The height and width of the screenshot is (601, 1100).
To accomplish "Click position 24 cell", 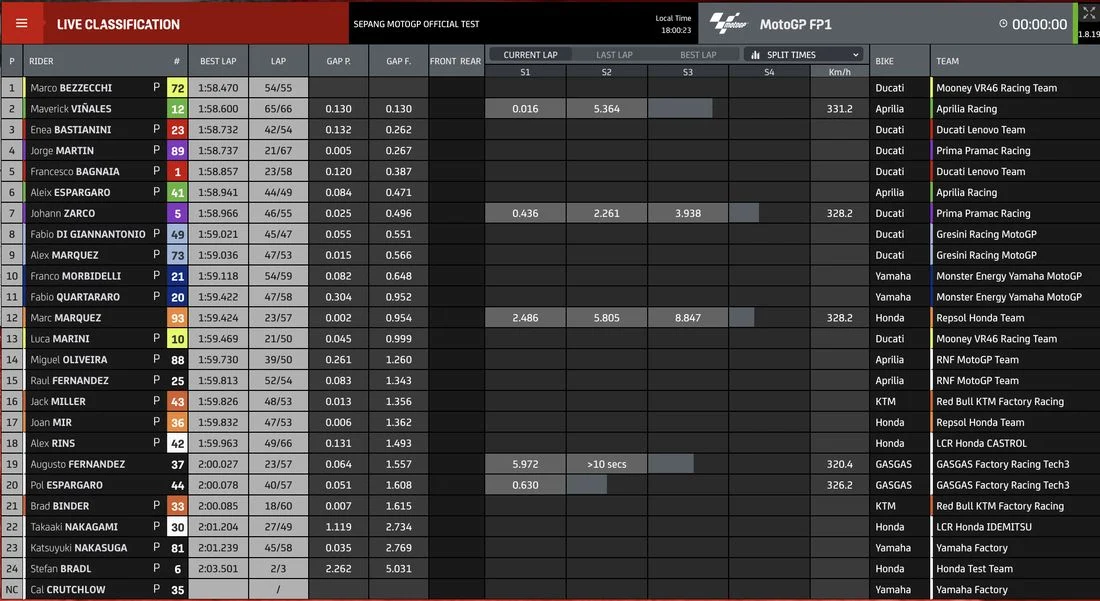I will click(12, 569).
